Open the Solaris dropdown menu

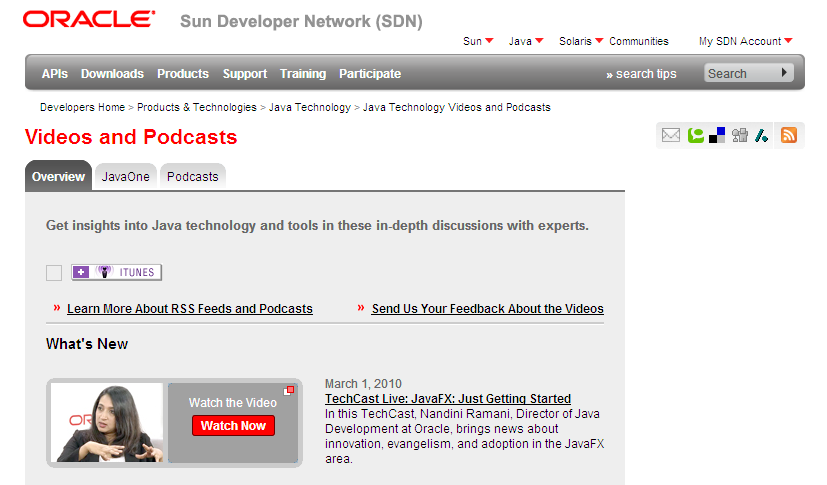pos(580,41)
